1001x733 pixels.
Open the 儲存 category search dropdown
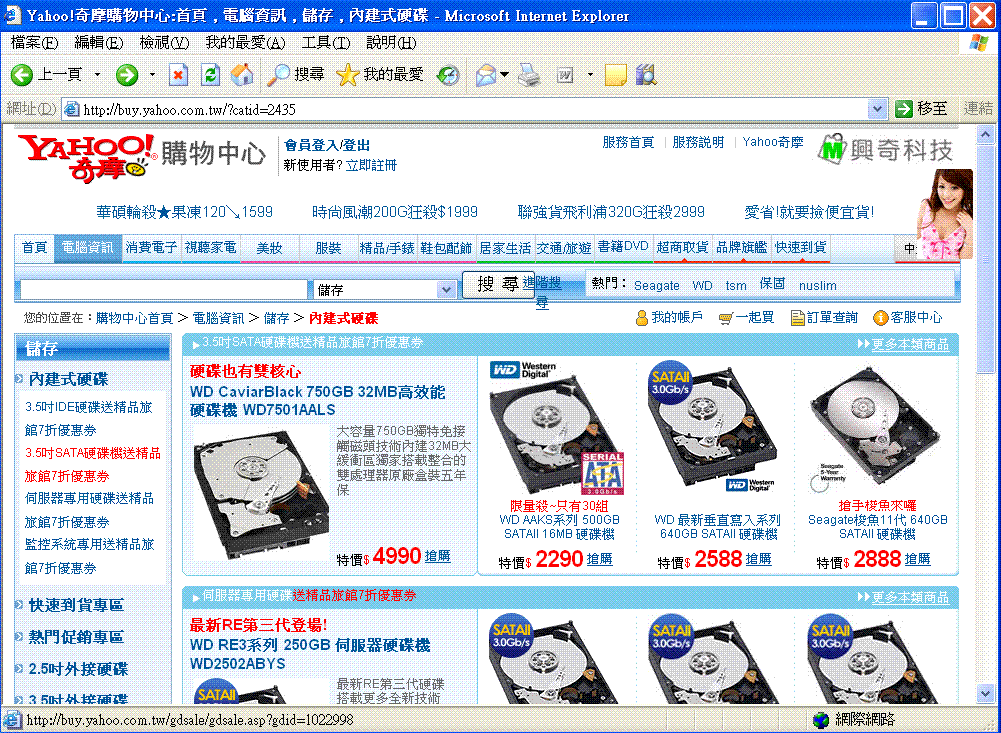[446, 290]
